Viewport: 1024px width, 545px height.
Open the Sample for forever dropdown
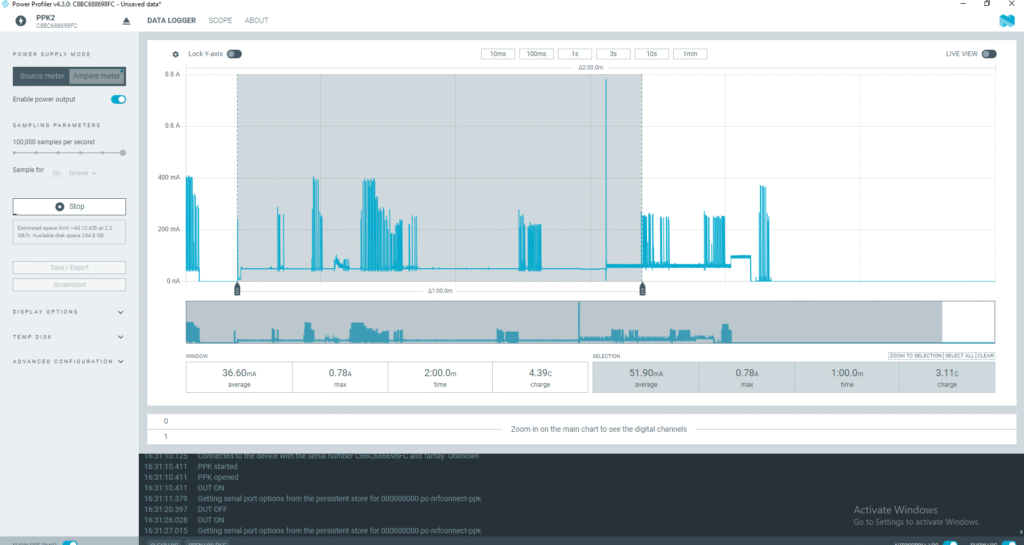tap(82, 173)
